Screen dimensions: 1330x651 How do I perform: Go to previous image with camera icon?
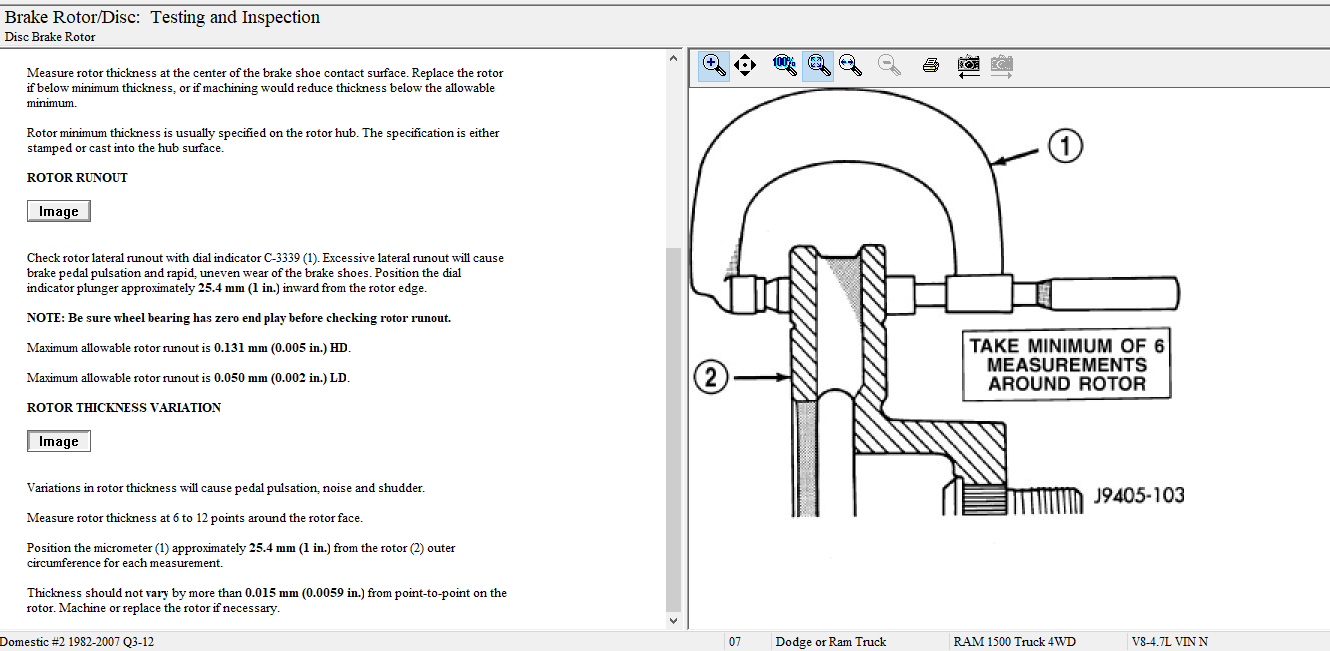[x=968, y=65]
